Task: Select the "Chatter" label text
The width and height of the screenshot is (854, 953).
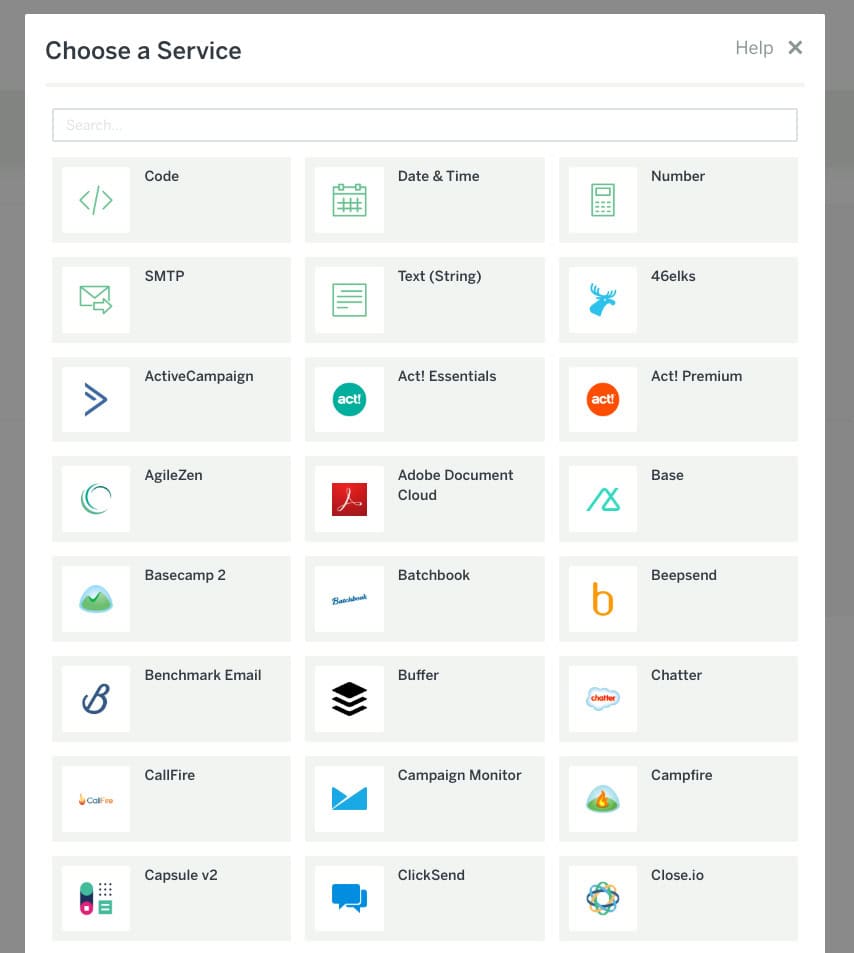Action: (x=677, y=675)
